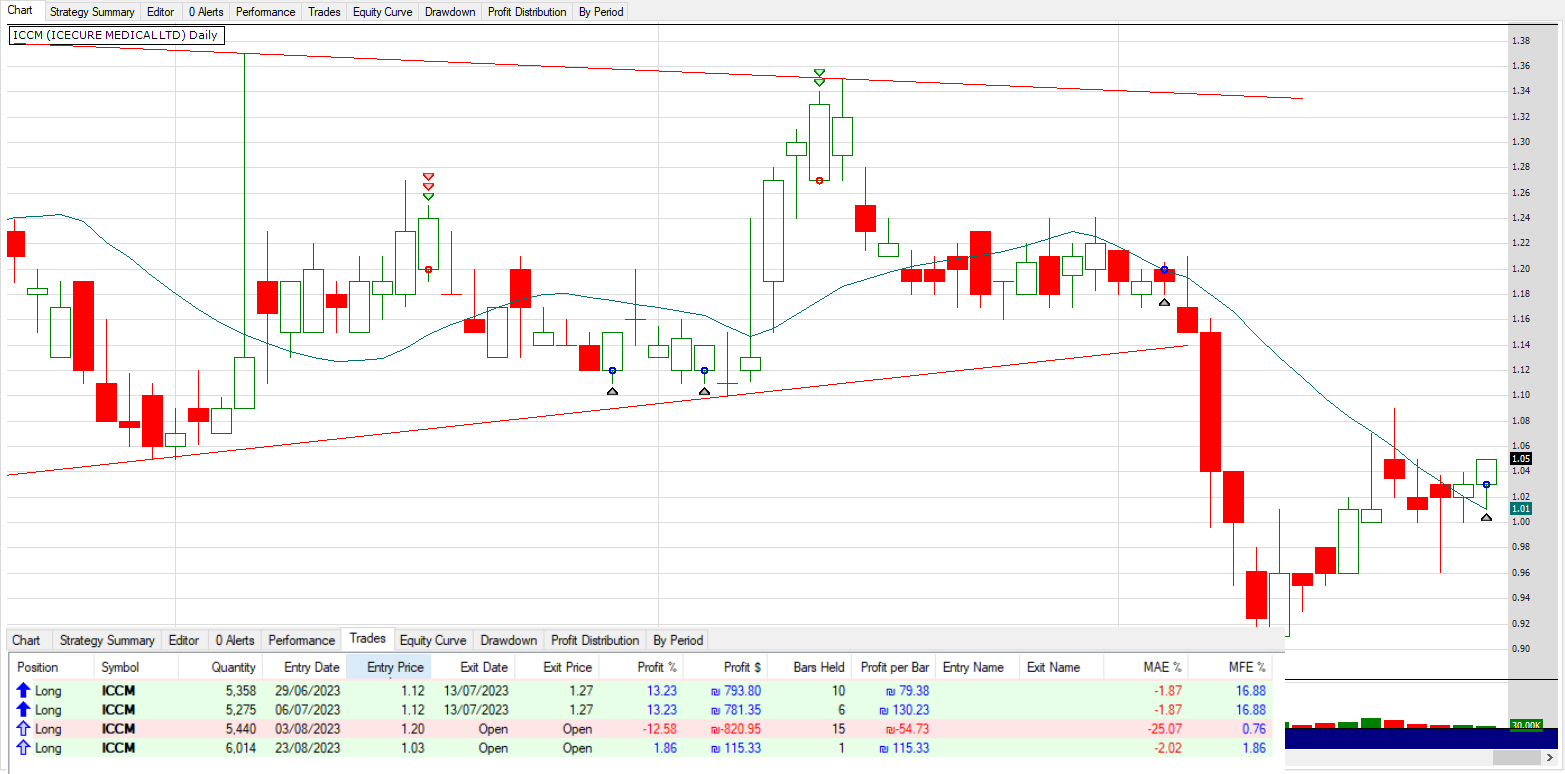Click the Long arrow icon for 29/06/2023 trade
1565x774 pixels.
click(24, 690)
